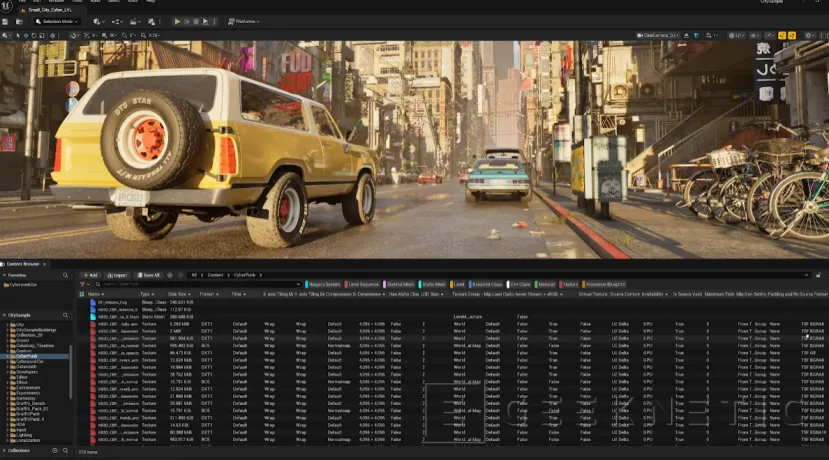The height and width of the screenshot is (460, 829).
Task: Sort by the Type column header
Action: (145, 295)
